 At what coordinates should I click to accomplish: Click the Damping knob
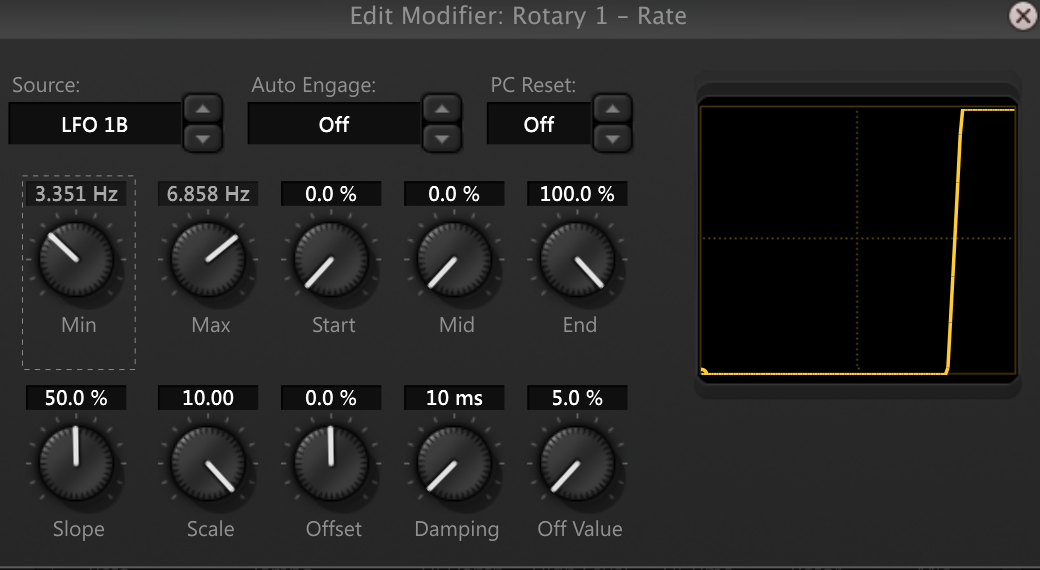(x=455, y=462)
